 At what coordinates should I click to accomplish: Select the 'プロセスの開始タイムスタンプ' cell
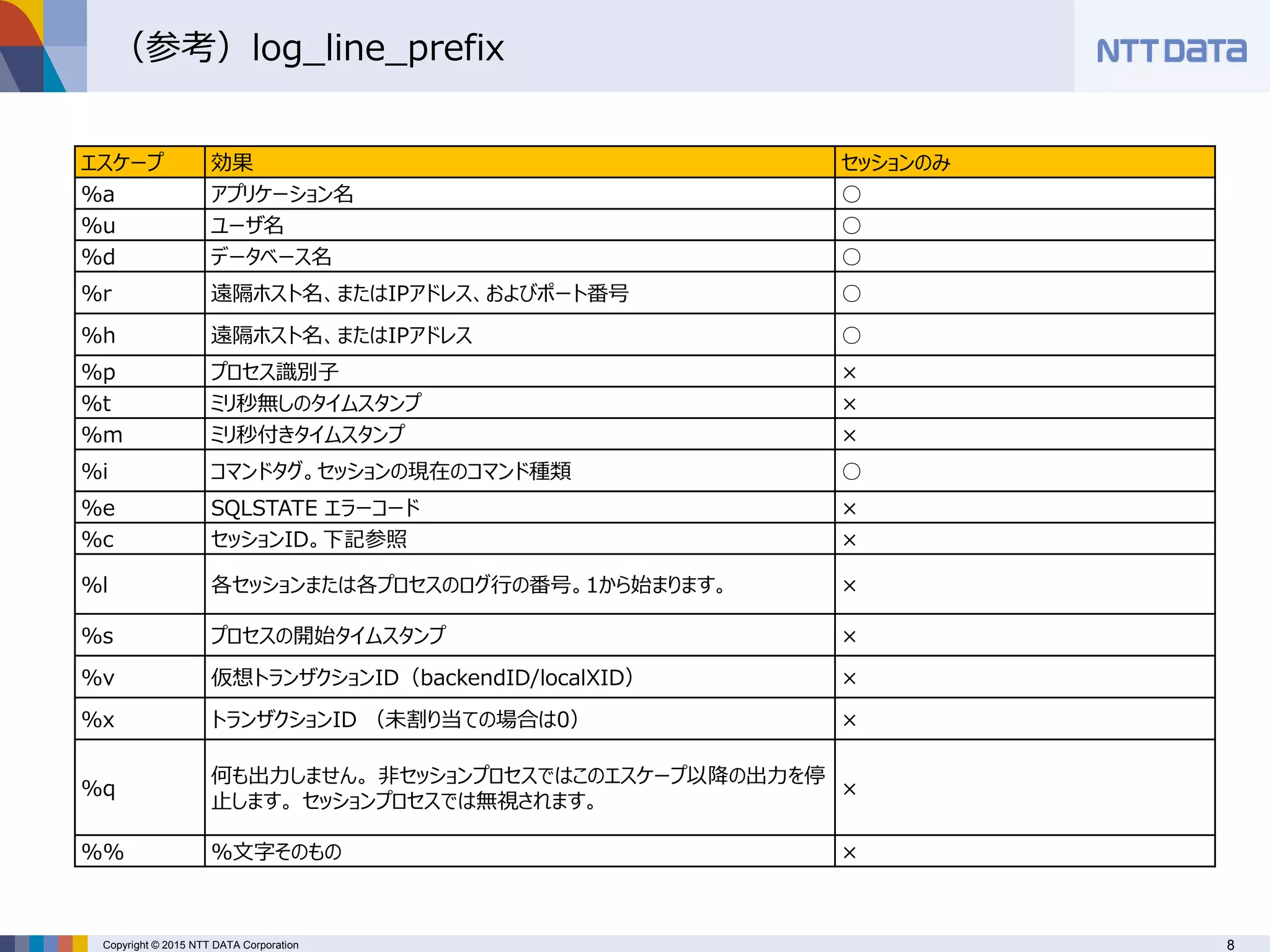520,635
